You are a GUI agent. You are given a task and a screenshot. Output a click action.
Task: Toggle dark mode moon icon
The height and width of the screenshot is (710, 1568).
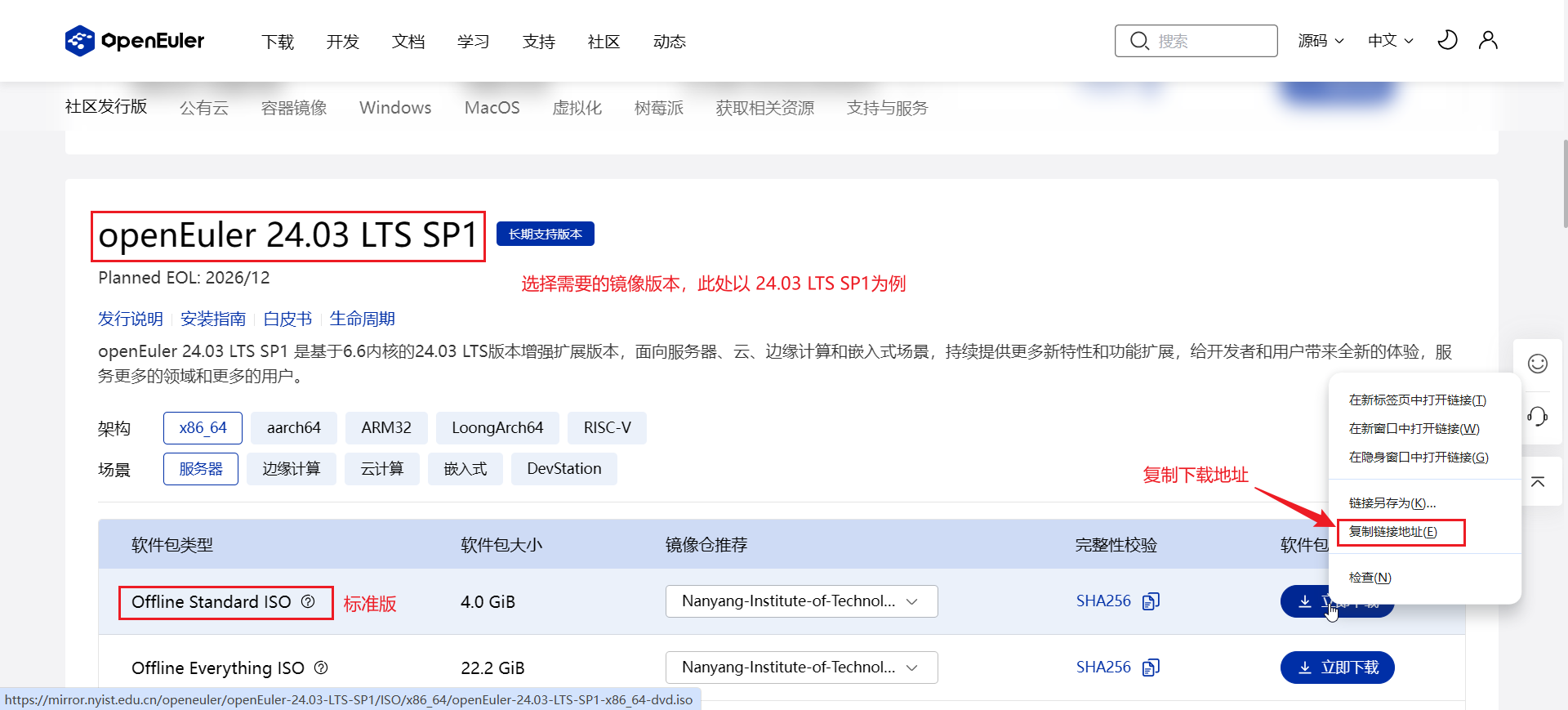(1447, 40)
